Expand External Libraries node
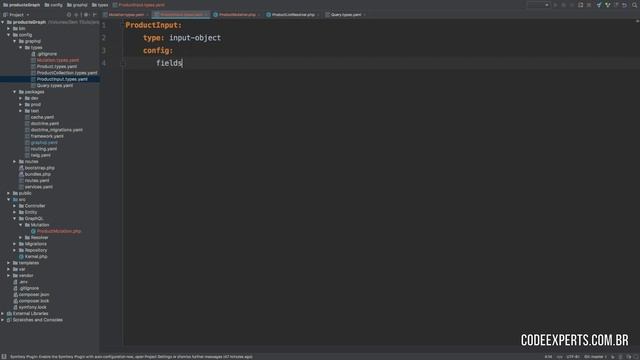640x360 pixels. 3,313
